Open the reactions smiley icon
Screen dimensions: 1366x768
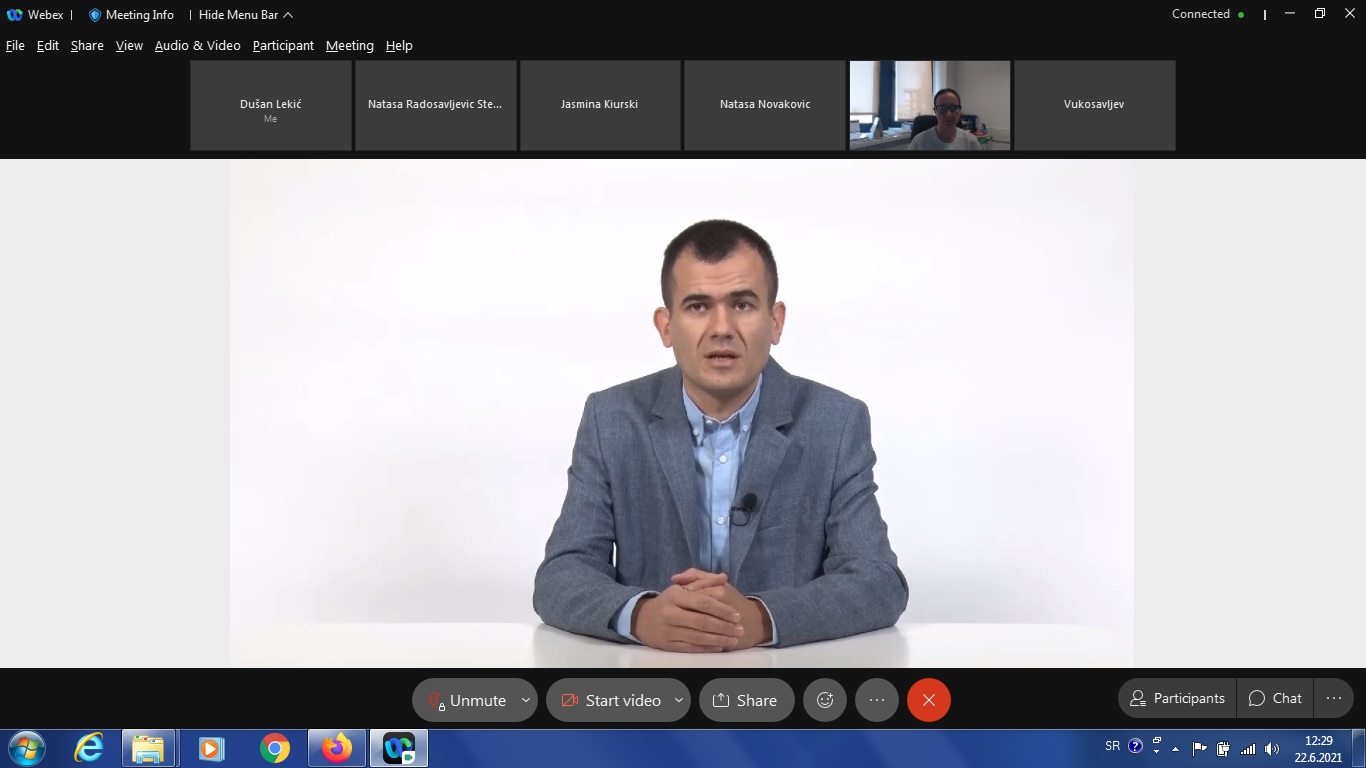pyautogui.click(x=825, y=700)
